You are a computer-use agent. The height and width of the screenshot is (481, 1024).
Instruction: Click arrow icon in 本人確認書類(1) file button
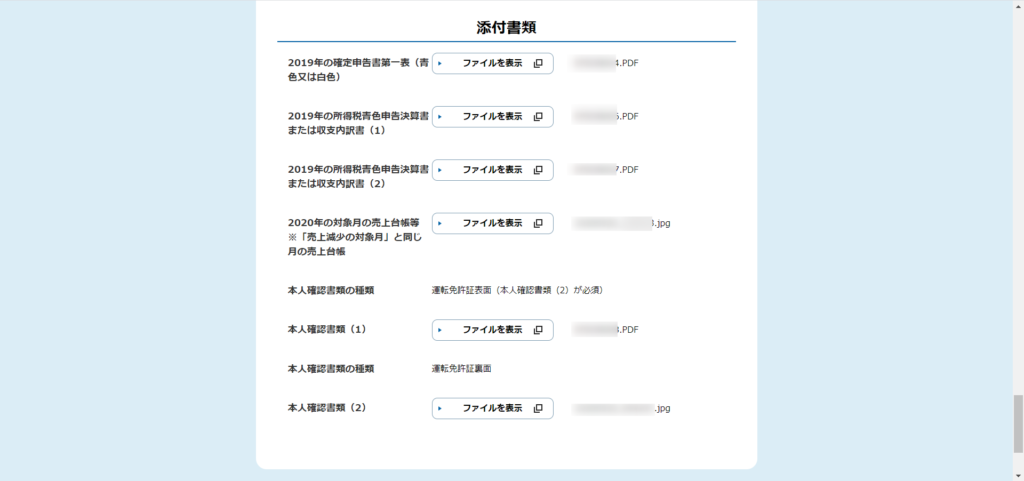pos(440,330)
